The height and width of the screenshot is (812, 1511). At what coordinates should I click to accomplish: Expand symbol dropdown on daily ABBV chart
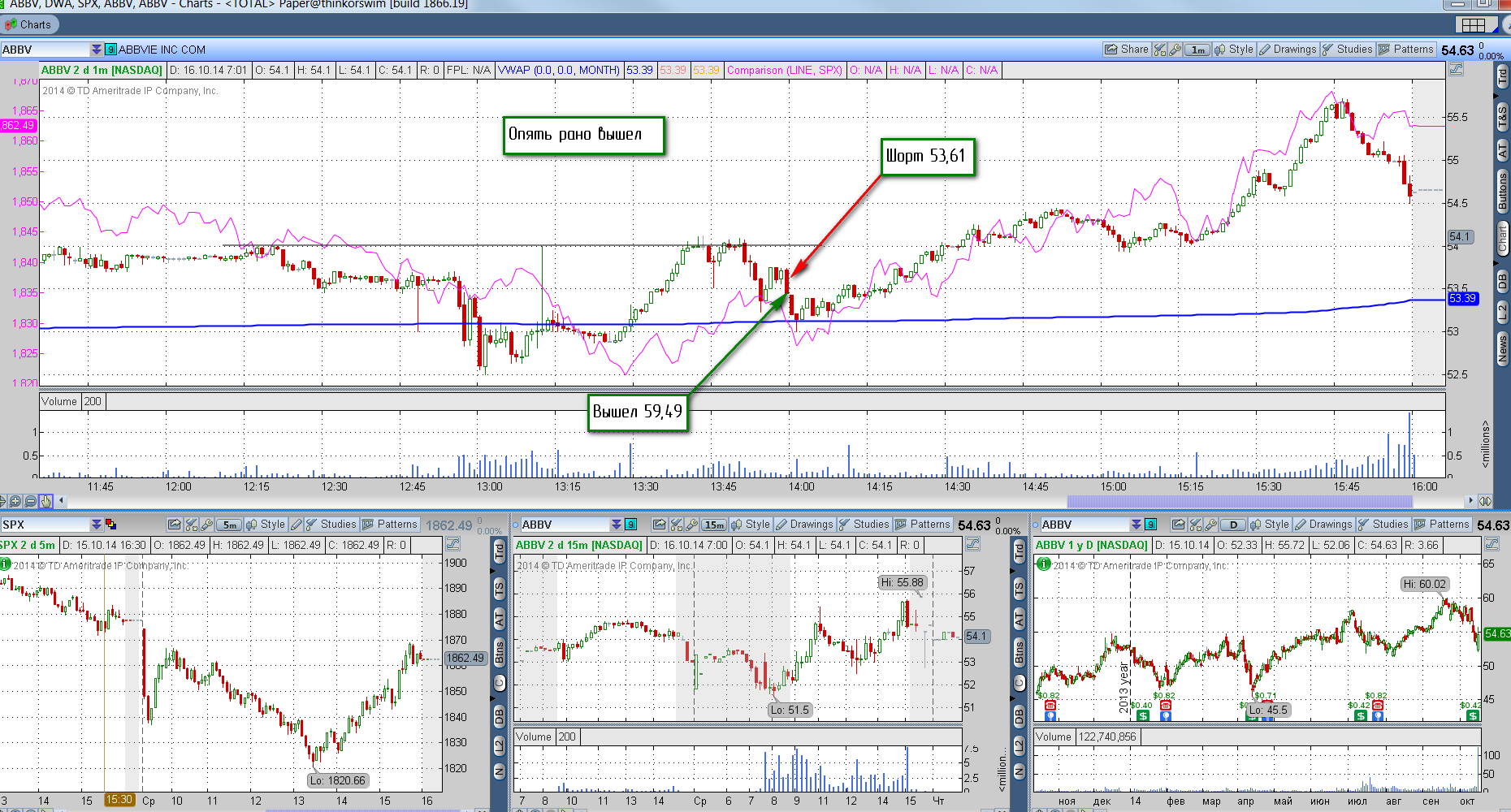[1136, 525]
